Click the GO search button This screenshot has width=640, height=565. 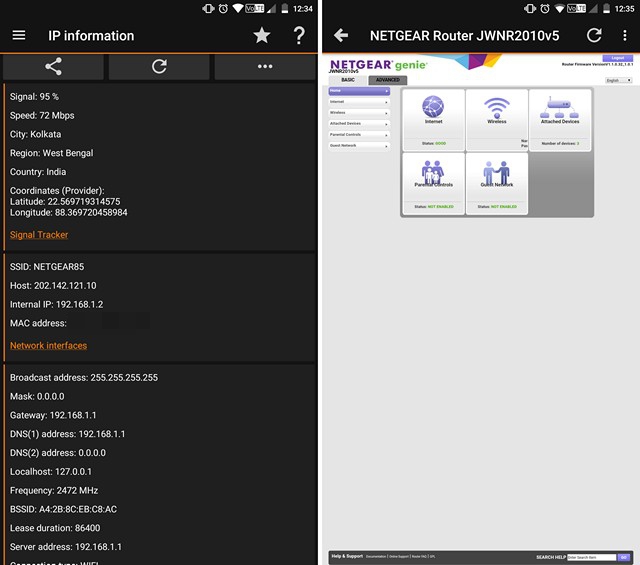tap(624, 557)
